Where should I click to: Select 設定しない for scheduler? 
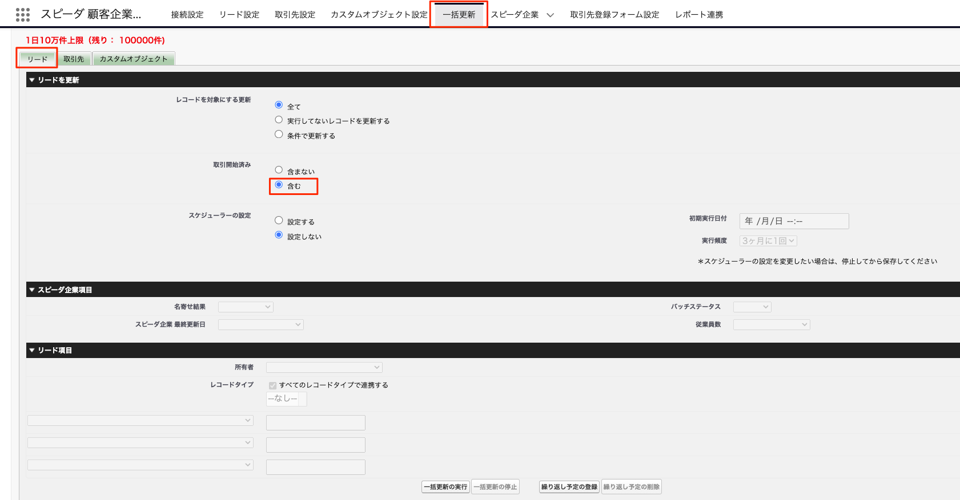279,235
